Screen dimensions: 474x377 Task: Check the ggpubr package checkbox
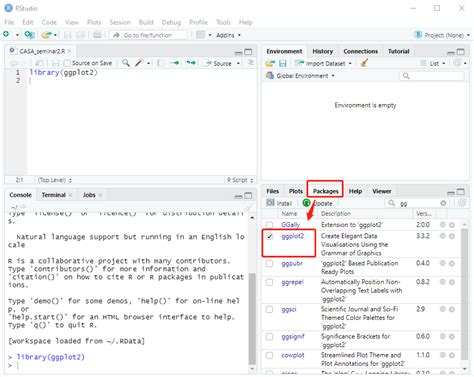pos(269,264)
